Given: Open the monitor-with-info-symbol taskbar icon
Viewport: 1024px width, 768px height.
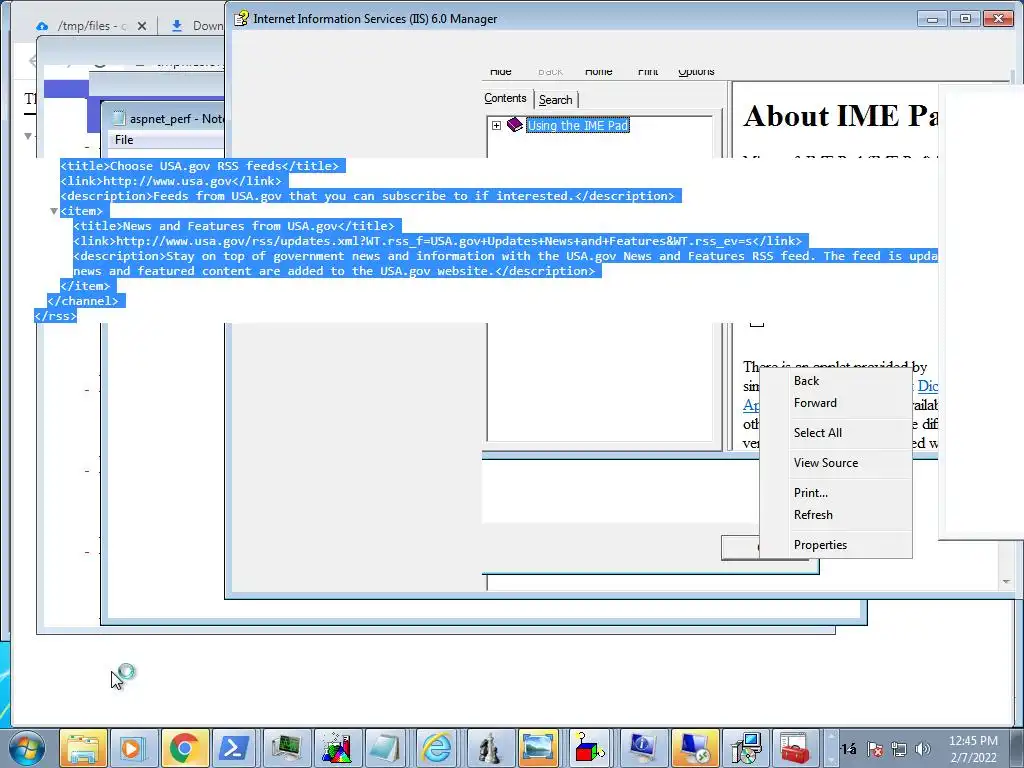Looking at the screenshot, I should click(x=643, y=748).
